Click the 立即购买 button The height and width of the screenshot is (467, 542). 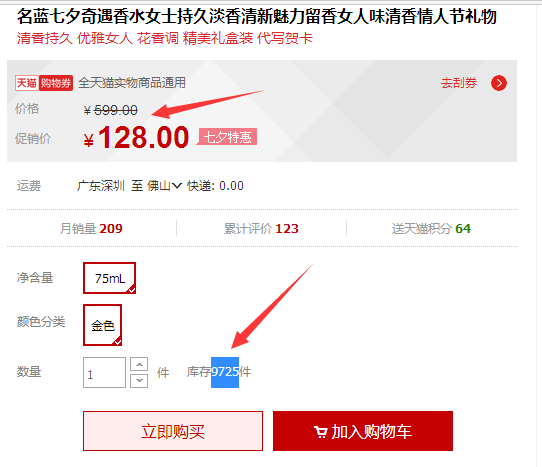173,431
